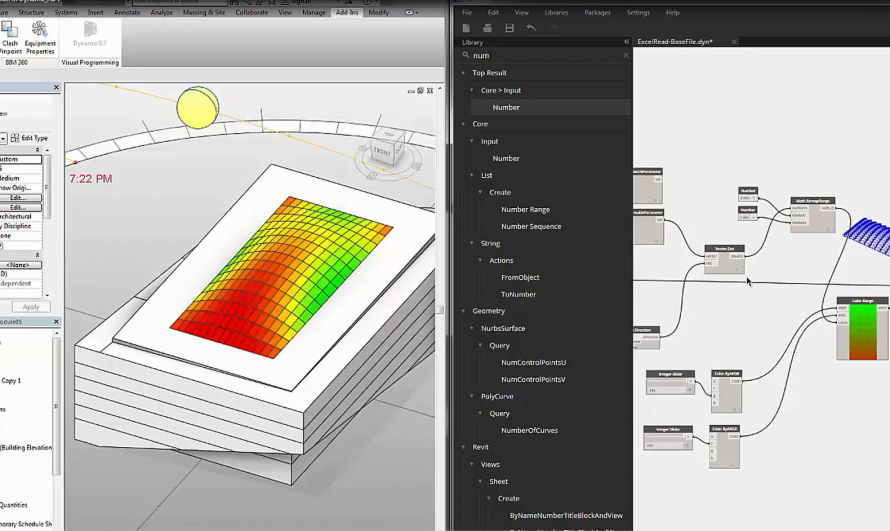Image resolution: width=890 pixels, height=531 pixels.
Task: Click the Undo arrow in Dynamo toolbar
Action: (531, 28)
